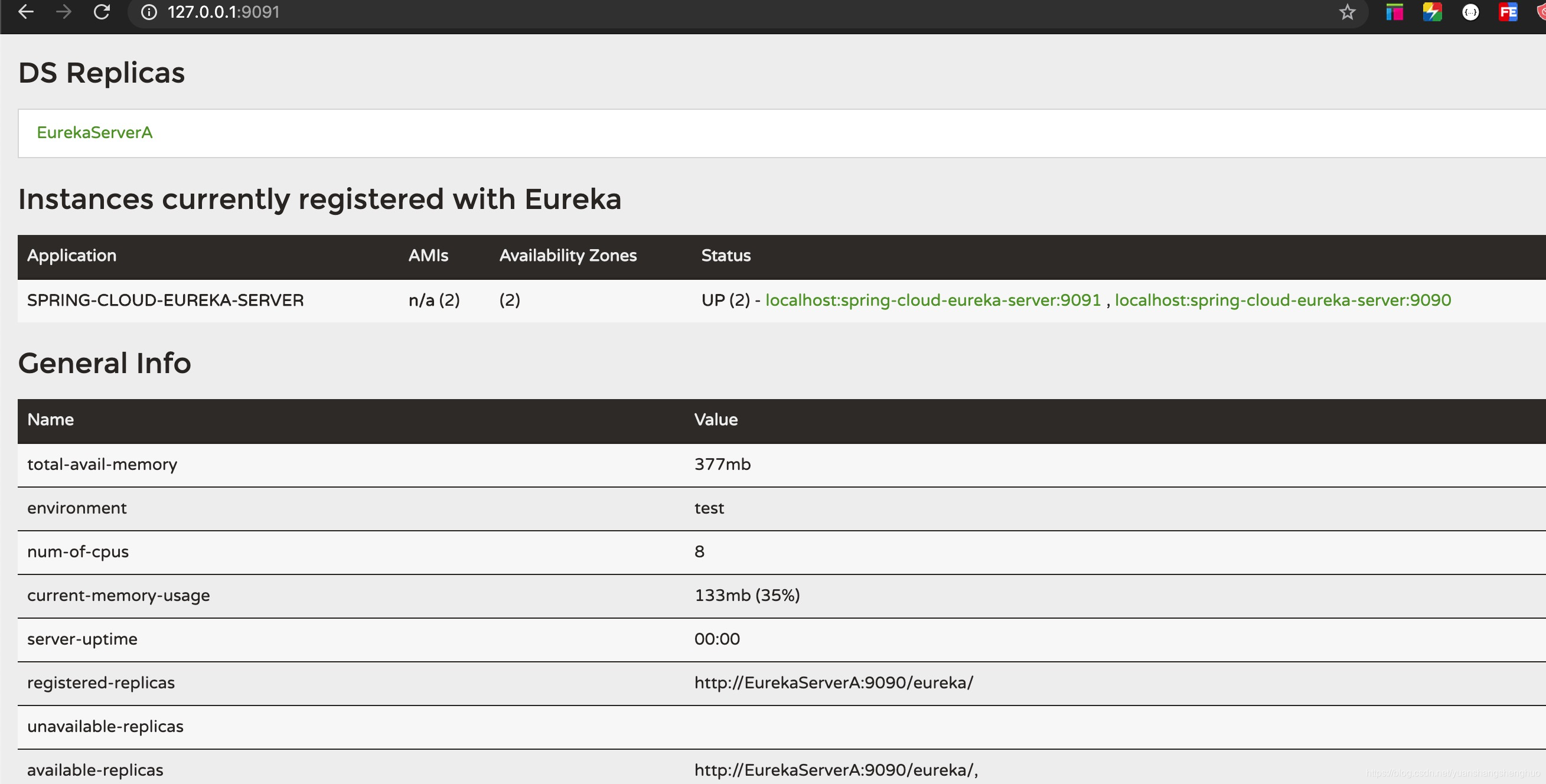Click the total-avail-memory row name
Viewport: 1546px width, 784px height.
(x=102, y=464)
